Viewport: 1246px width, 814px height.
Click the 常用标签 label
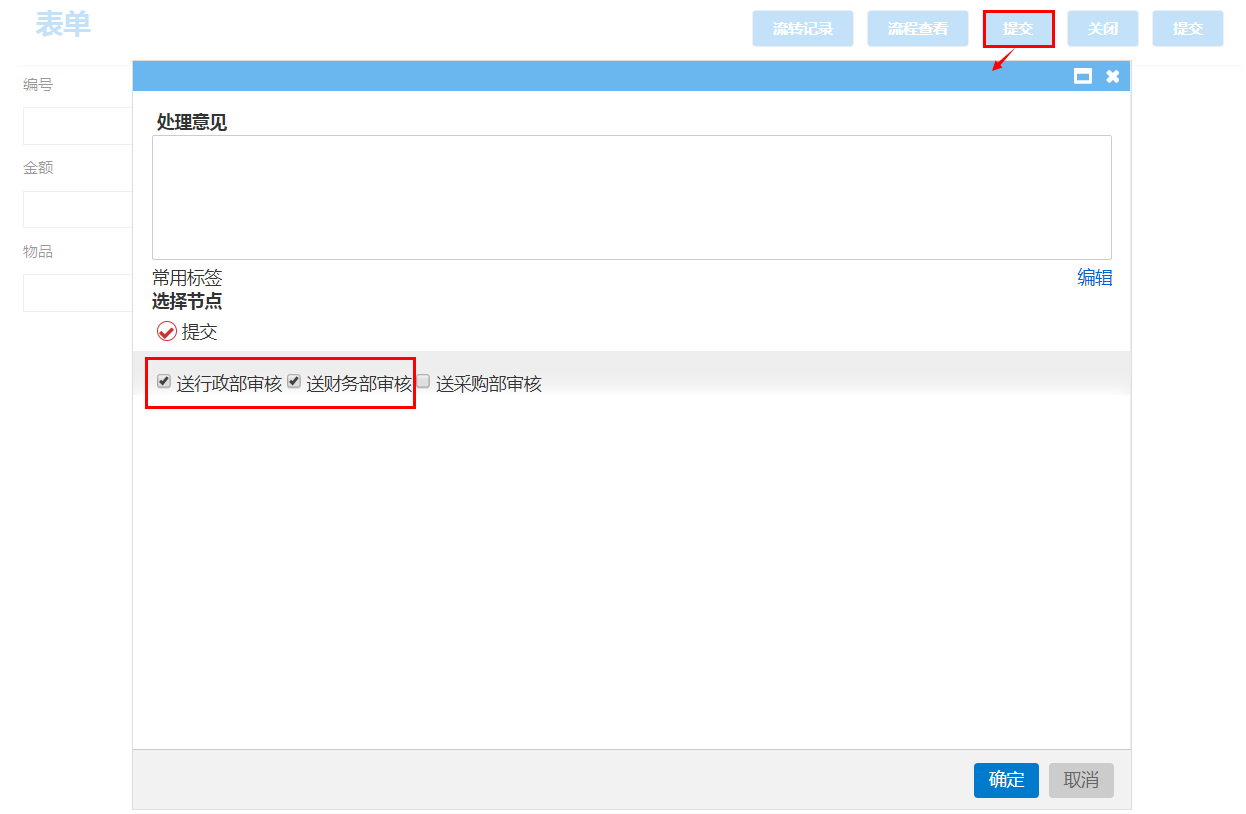pyautogui.click(x=187, y=278)
